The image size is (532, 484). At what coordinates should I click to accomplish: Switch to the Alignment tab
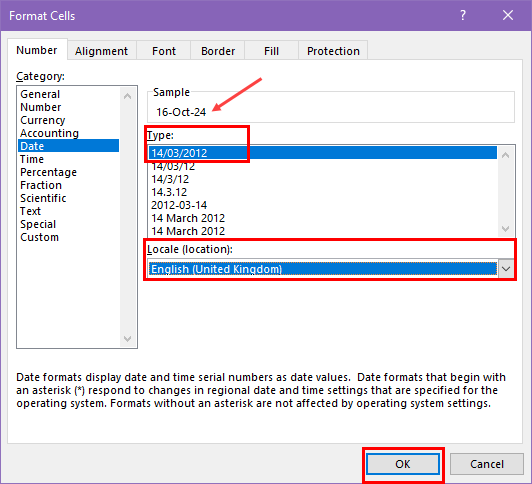[x=101, y=51]
